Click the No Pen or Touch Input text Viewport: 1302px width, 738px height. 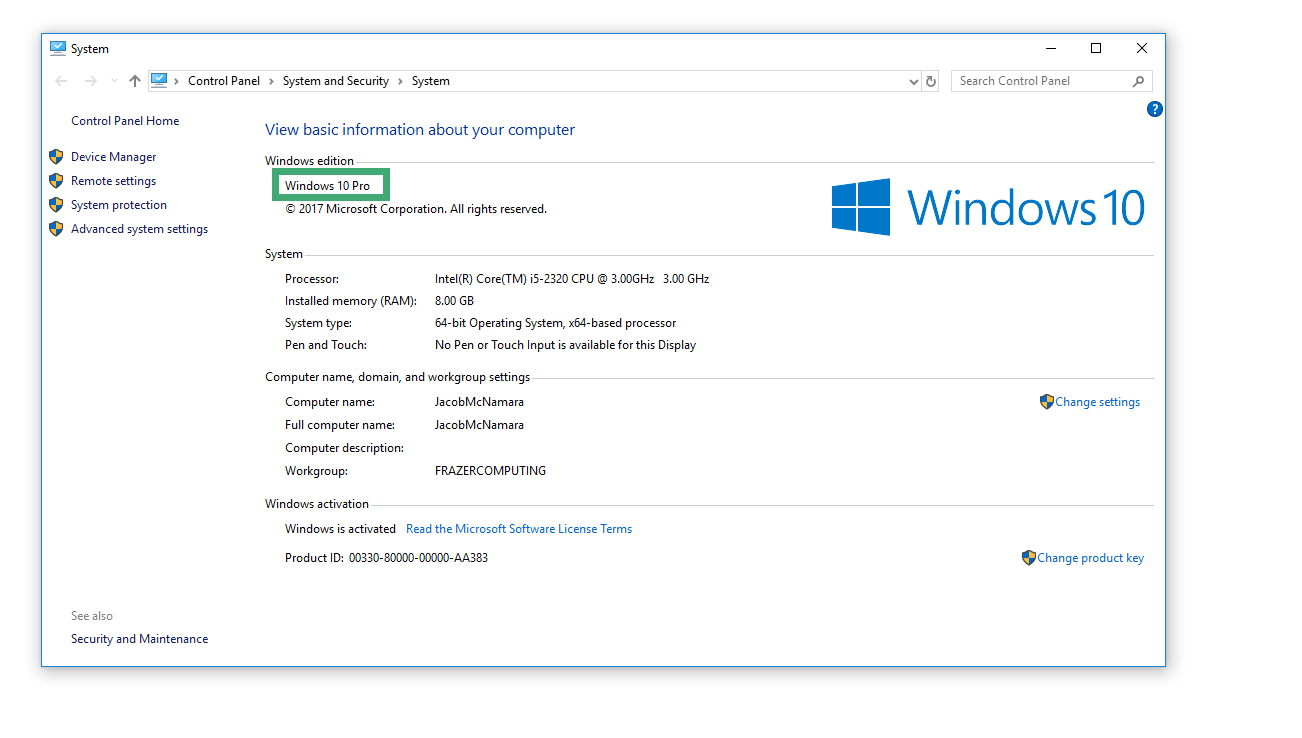(565, 345)
